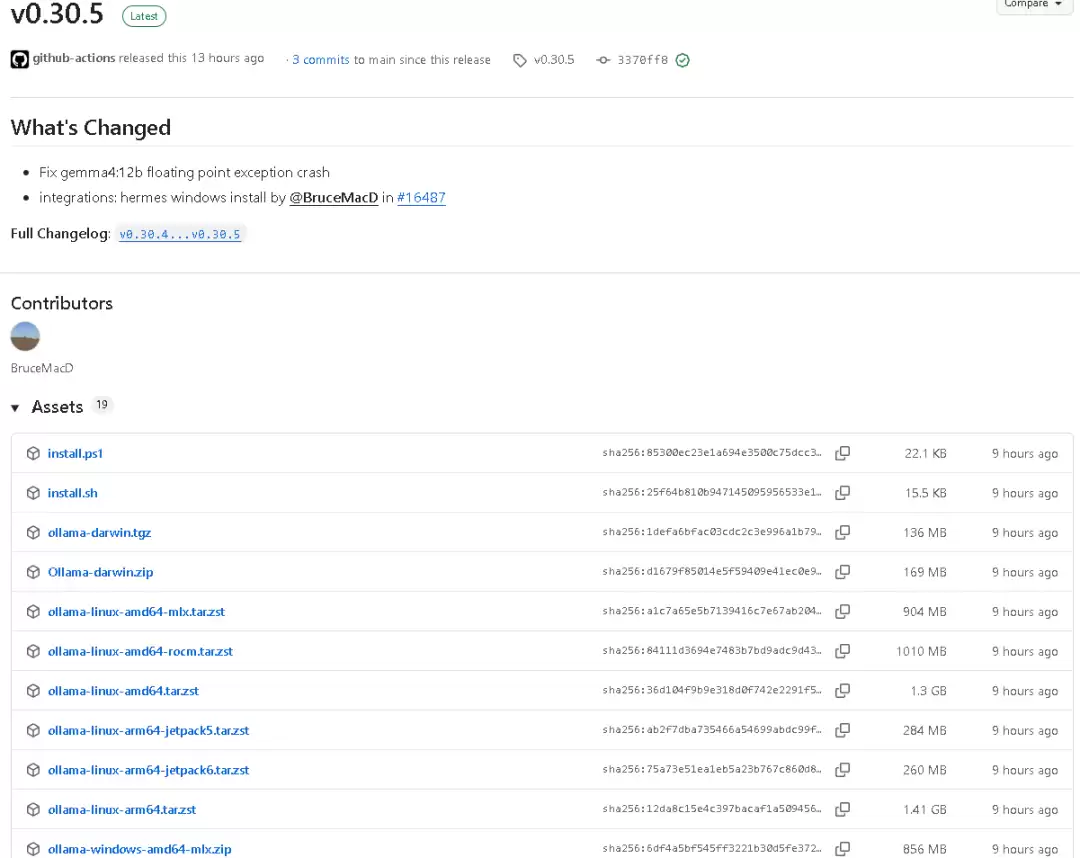The width and height of the screenshot is (1080, 858).
Task: Click the 904 MB size value
Action: coord(924,611)
